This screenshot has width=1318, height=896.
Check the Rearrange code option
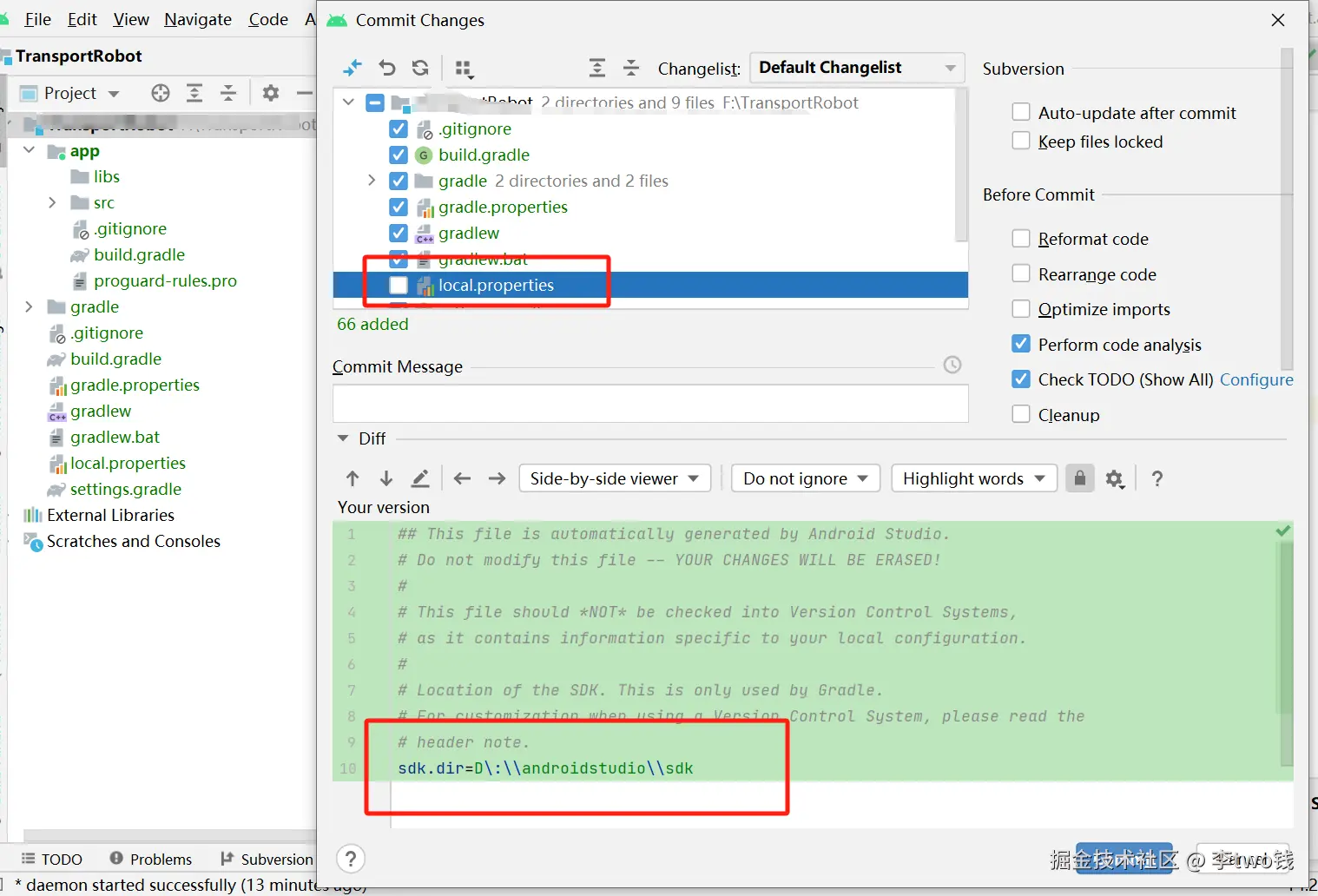[1021, 273]
